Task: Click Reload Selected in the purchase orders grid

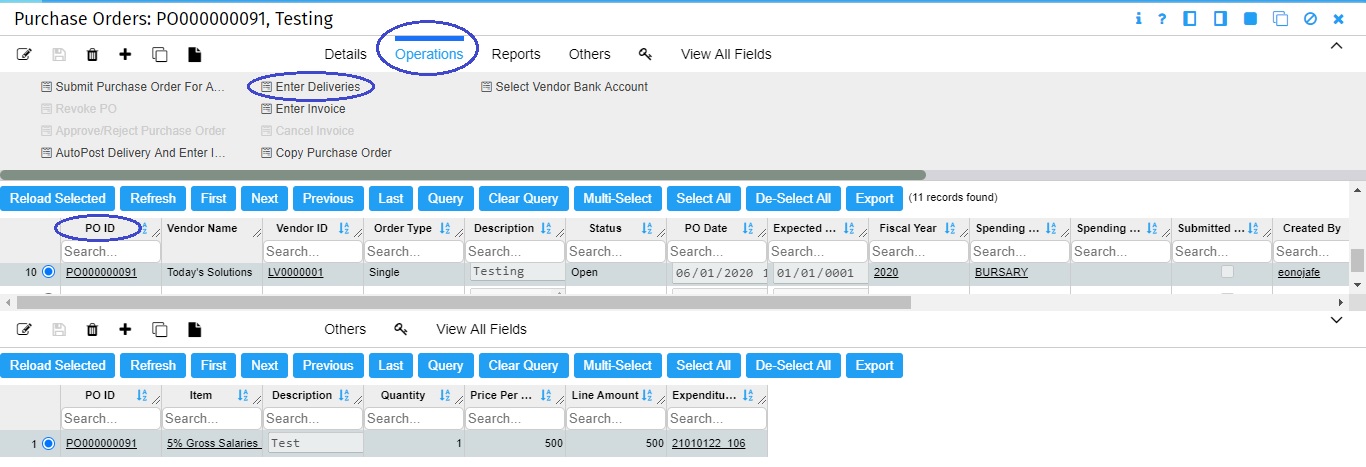Action: pos(58,198)
